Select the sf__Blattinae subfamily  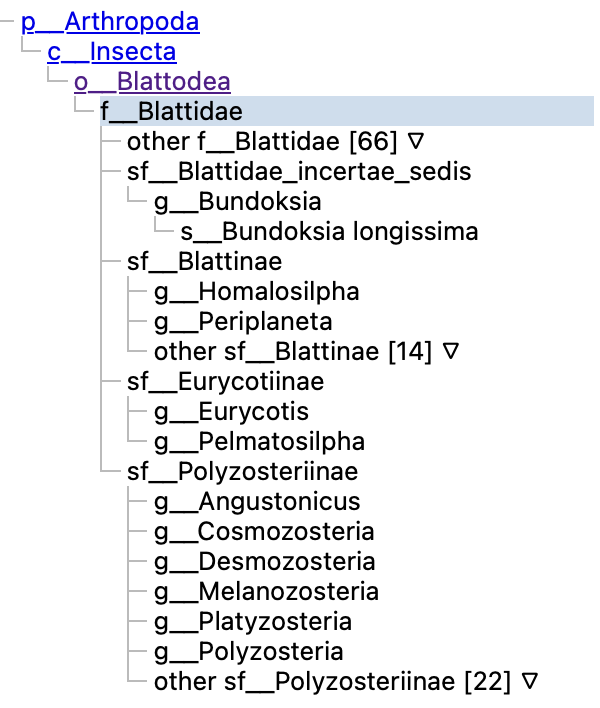coord(205,262)
